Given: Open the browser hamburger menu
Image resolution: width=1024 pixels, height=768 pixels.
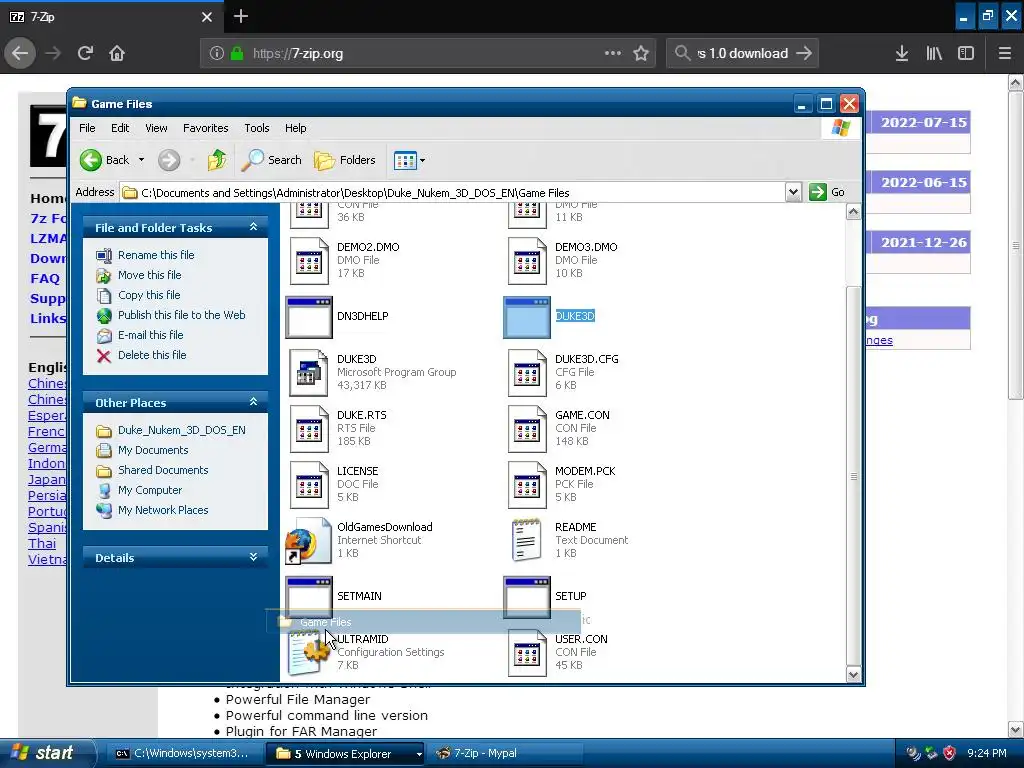Looking at the screenshot, I should (1004, 53).
